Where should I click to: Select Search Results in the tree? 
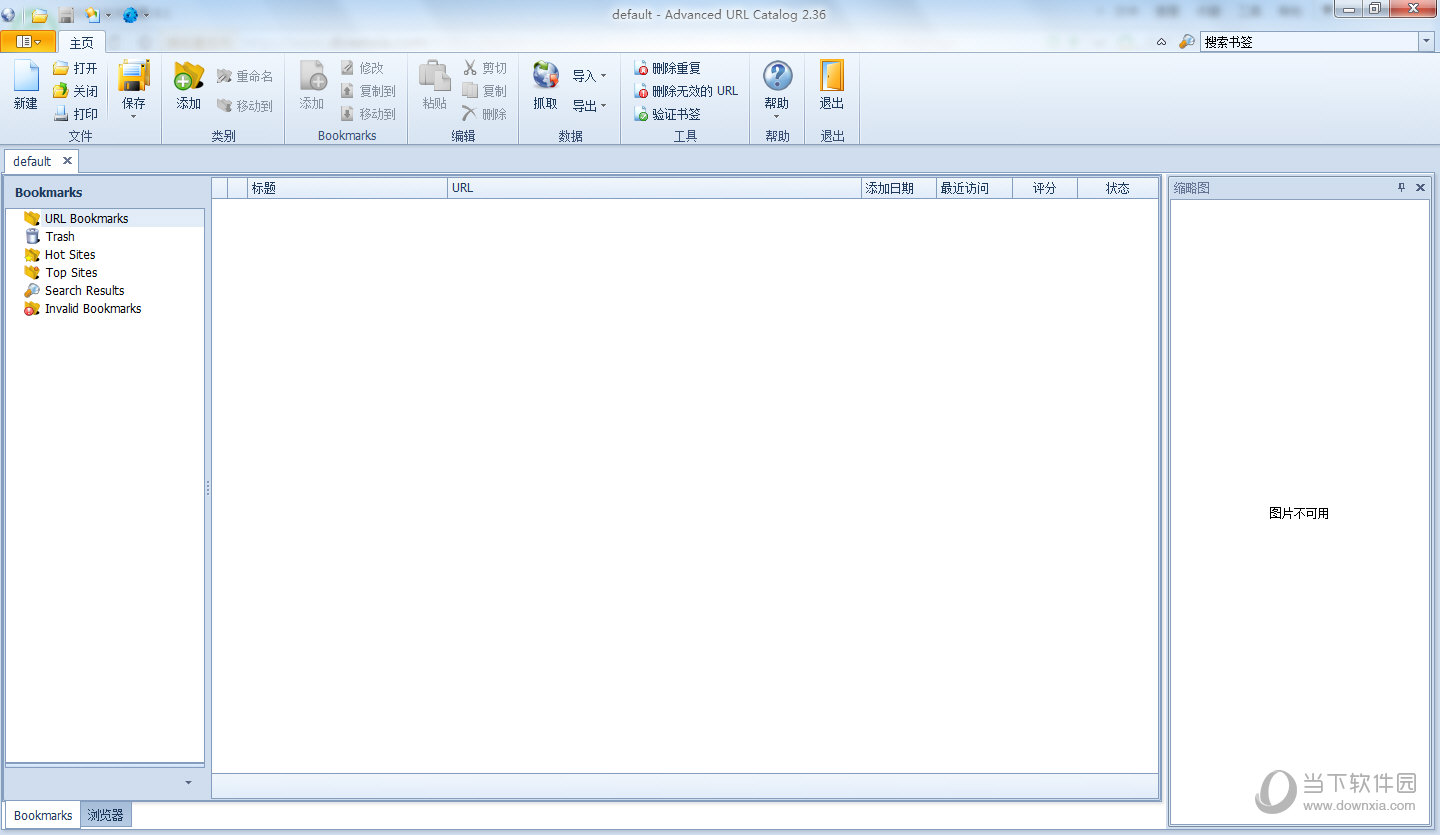pyautogui.click(x=84, y=290)
